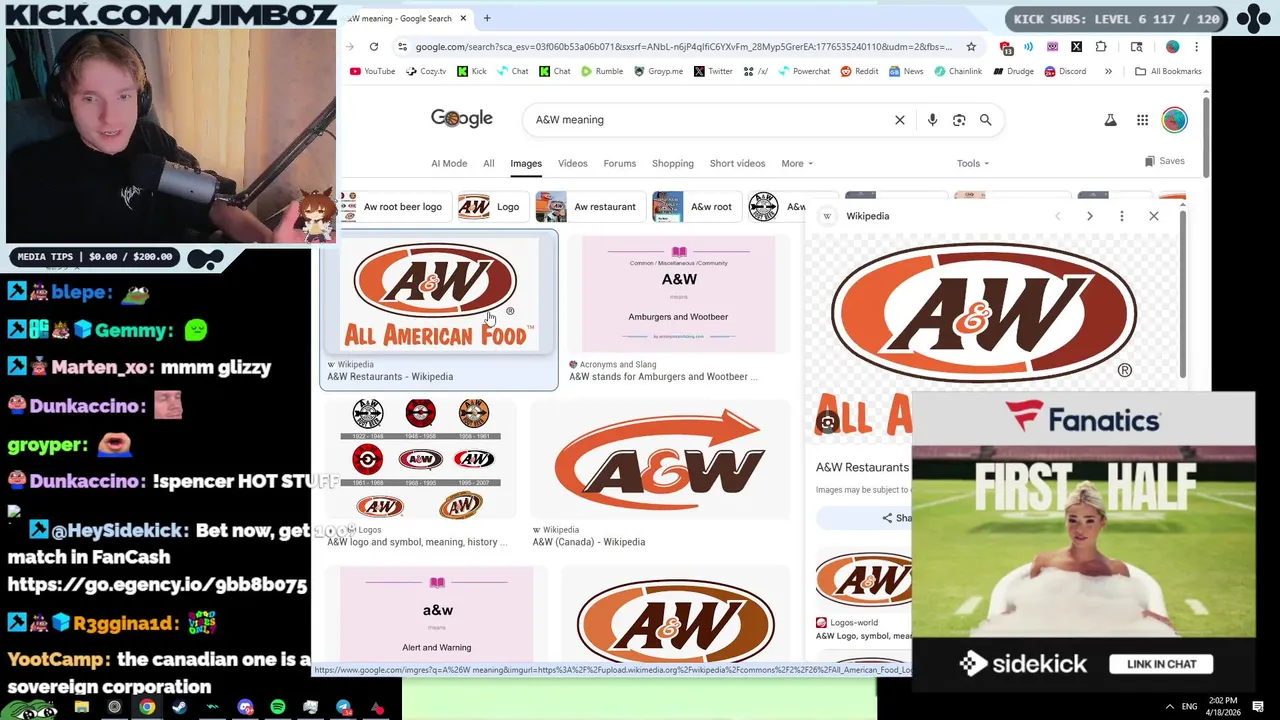Open Spotify from the taskbar
1280x720 pixels.
click(278, 707)
